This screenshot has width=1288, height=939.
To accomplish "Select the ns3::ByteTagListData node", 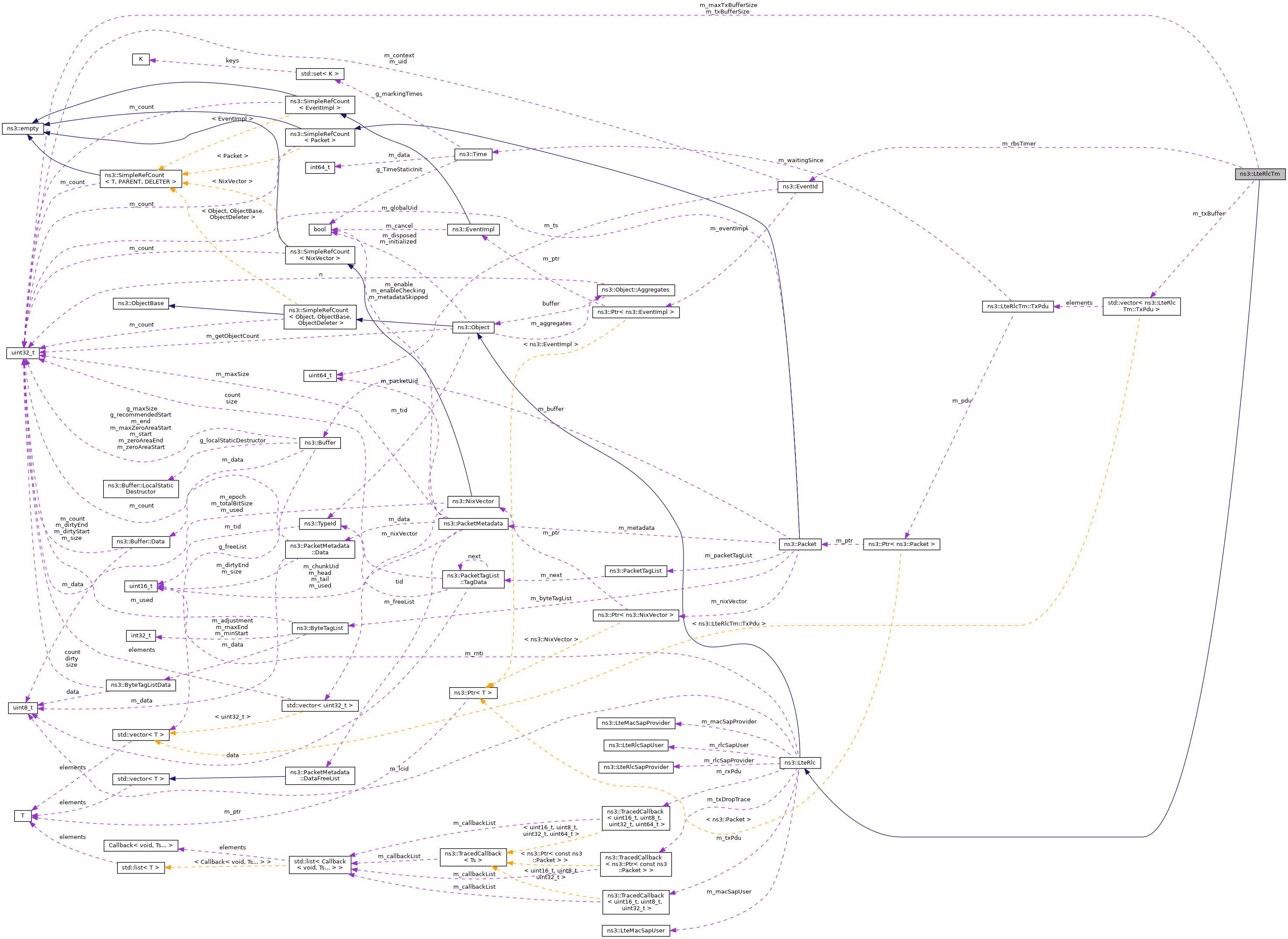I will (141, 685).
